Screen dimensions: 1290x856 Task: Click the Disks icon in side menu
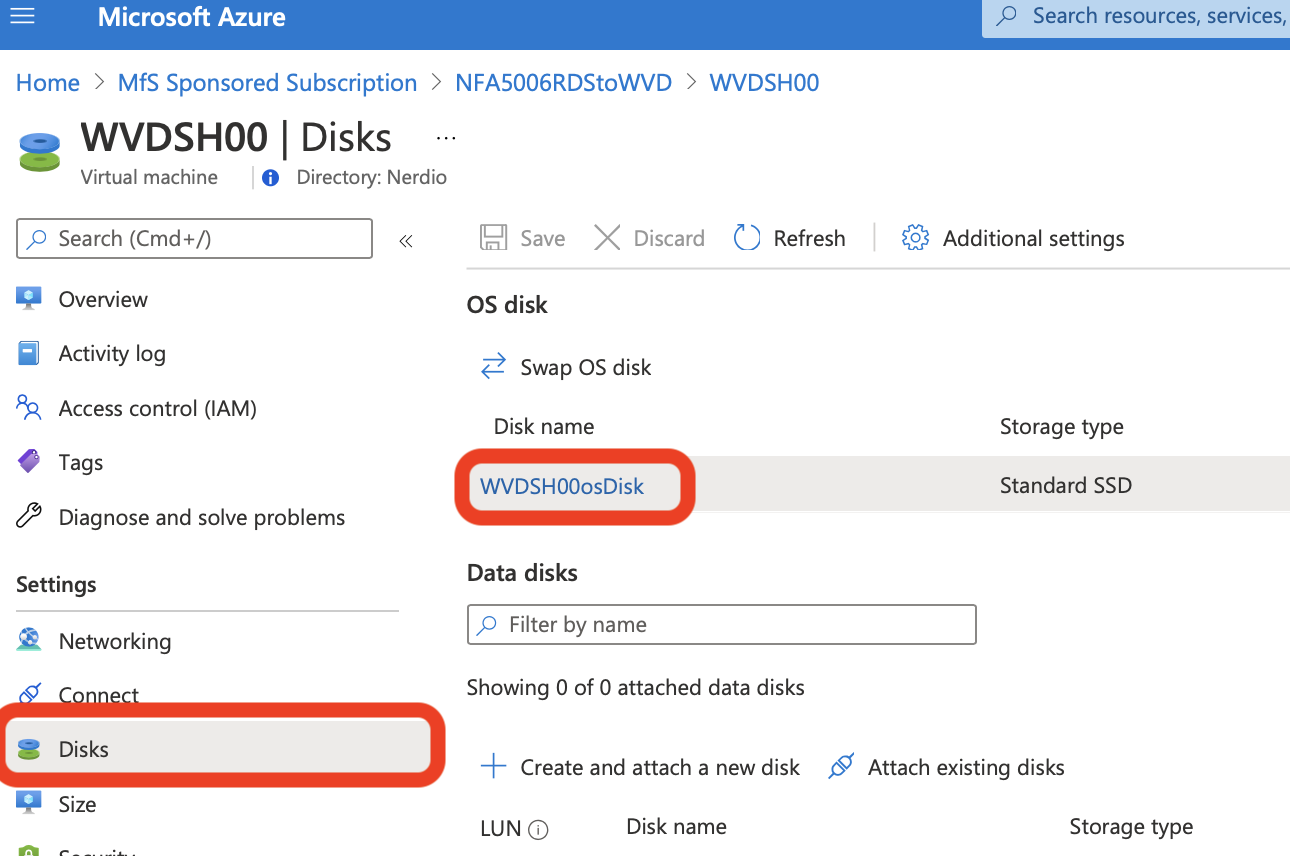point(29,749)
